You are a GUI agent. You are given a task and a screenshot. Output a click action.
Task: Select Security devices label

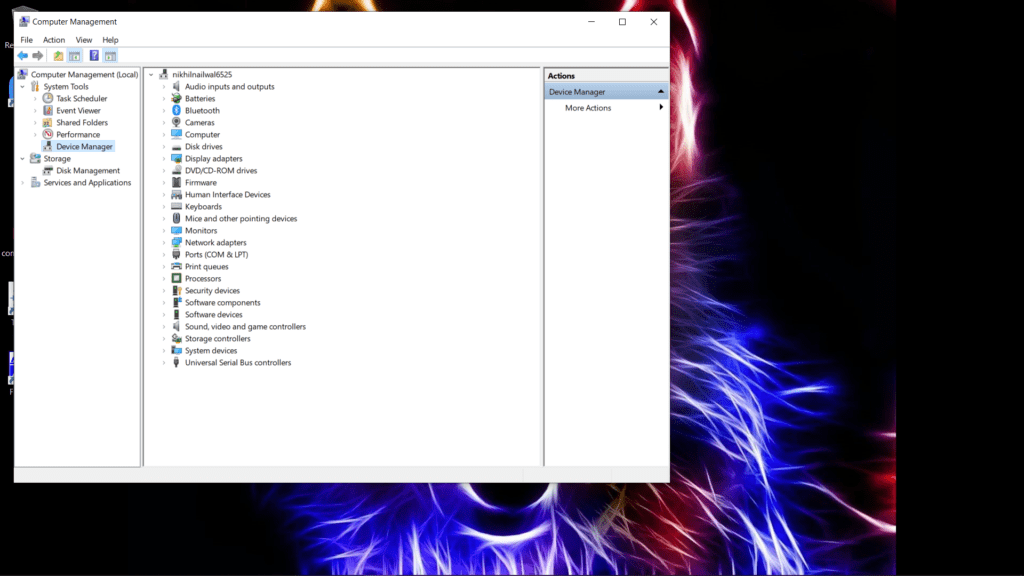pyautogui.click(x=212, y=291)
